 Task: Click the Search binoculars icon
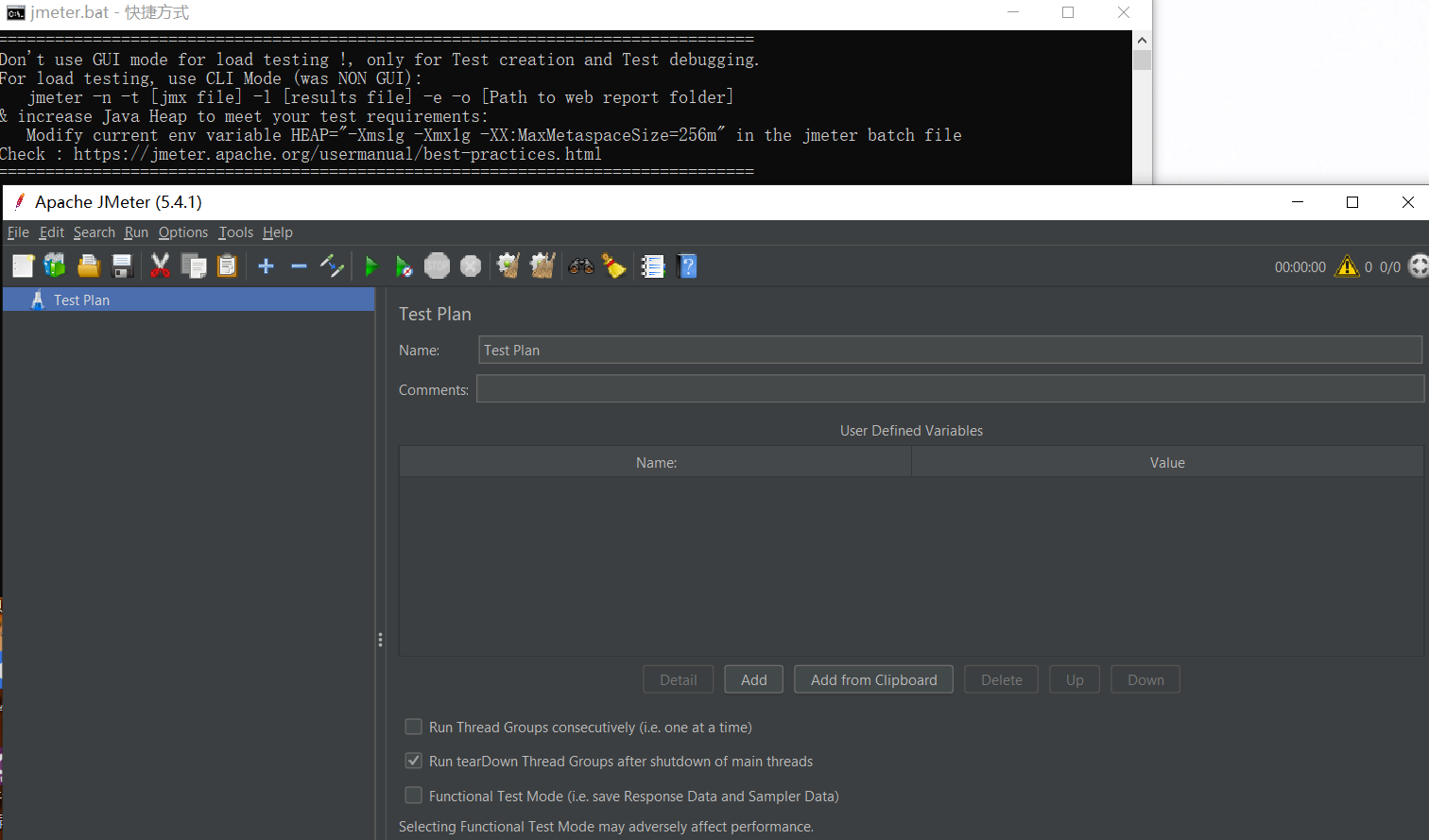point(581,266)
